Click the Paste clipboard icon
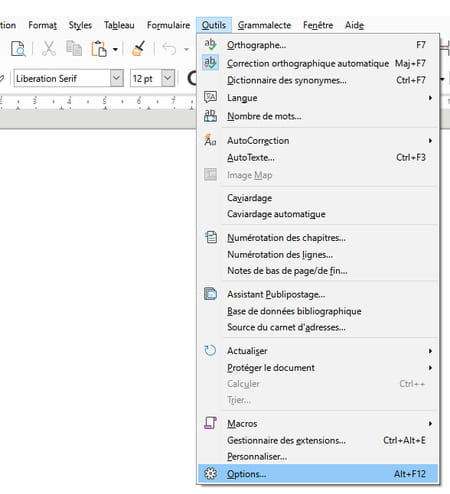450x494 pixels. click(99, 49)
